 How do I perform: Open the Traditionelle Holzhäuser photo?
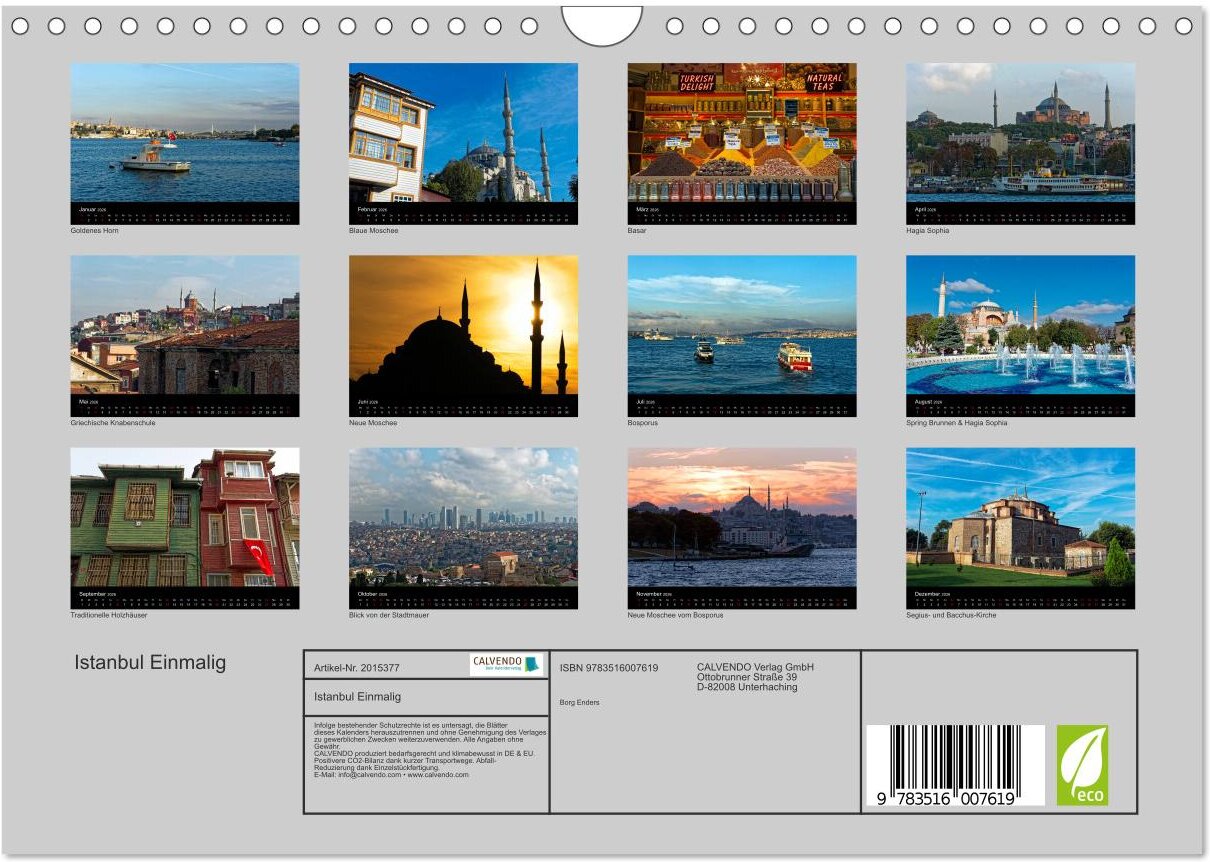pyautogui.click(x=185, y=517)
